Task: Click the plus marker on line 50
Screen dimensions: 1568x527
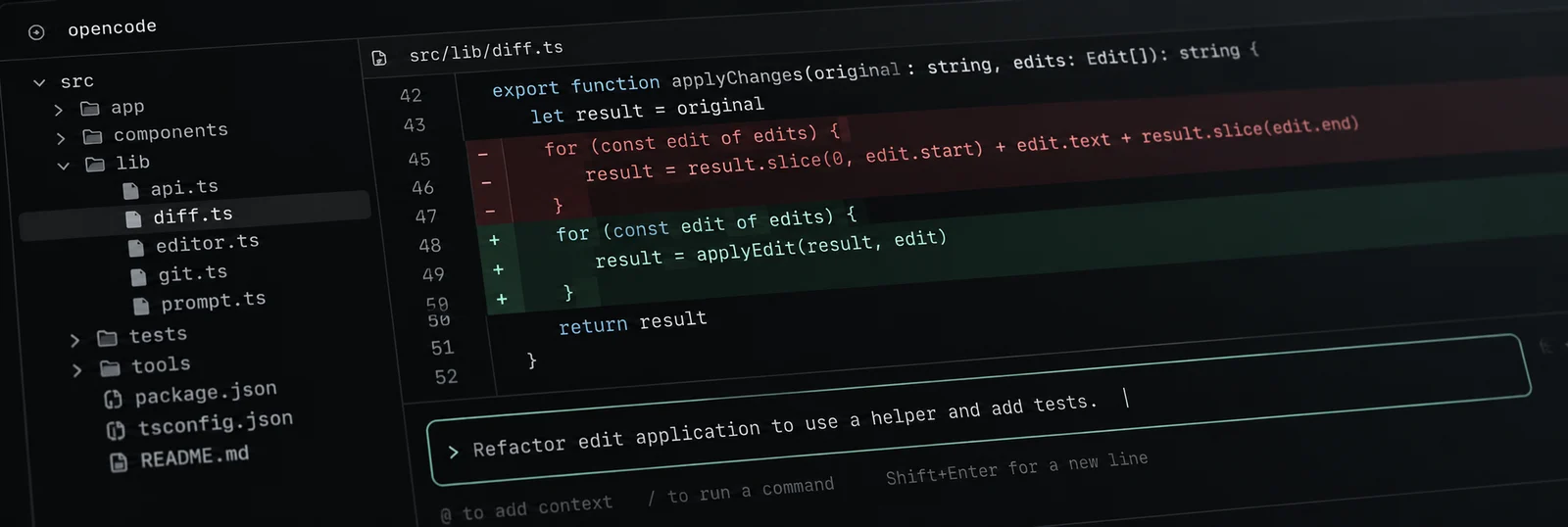Action: (x=502, y=299)
